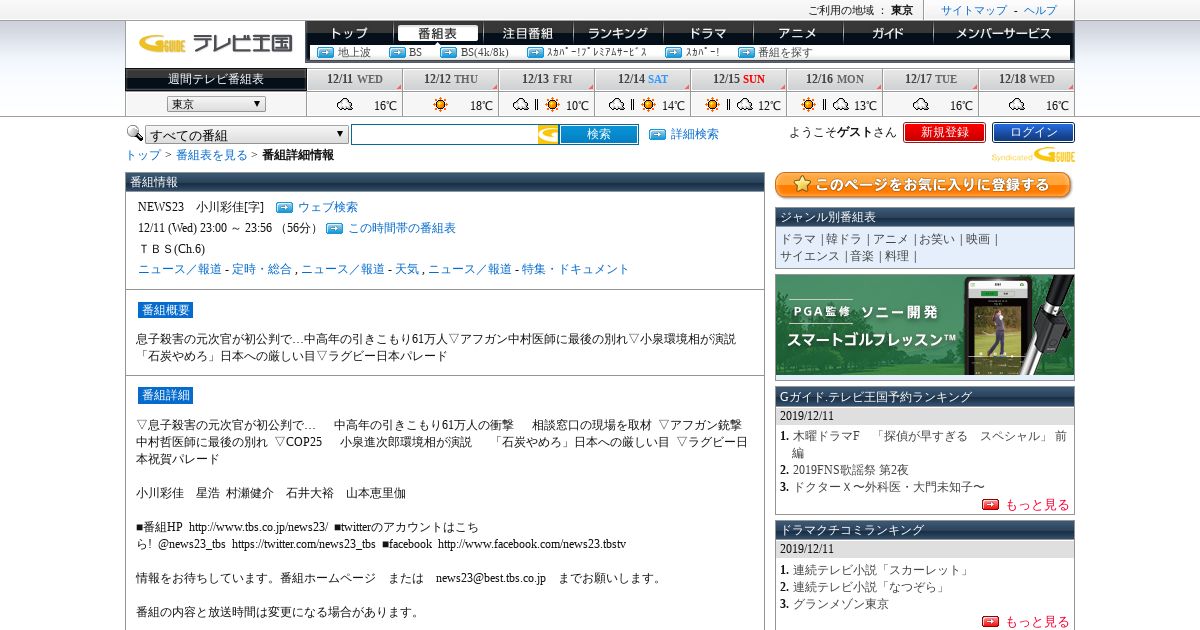
Task: Open the ガイド navigation tab
Action: [x=888, y=33]
